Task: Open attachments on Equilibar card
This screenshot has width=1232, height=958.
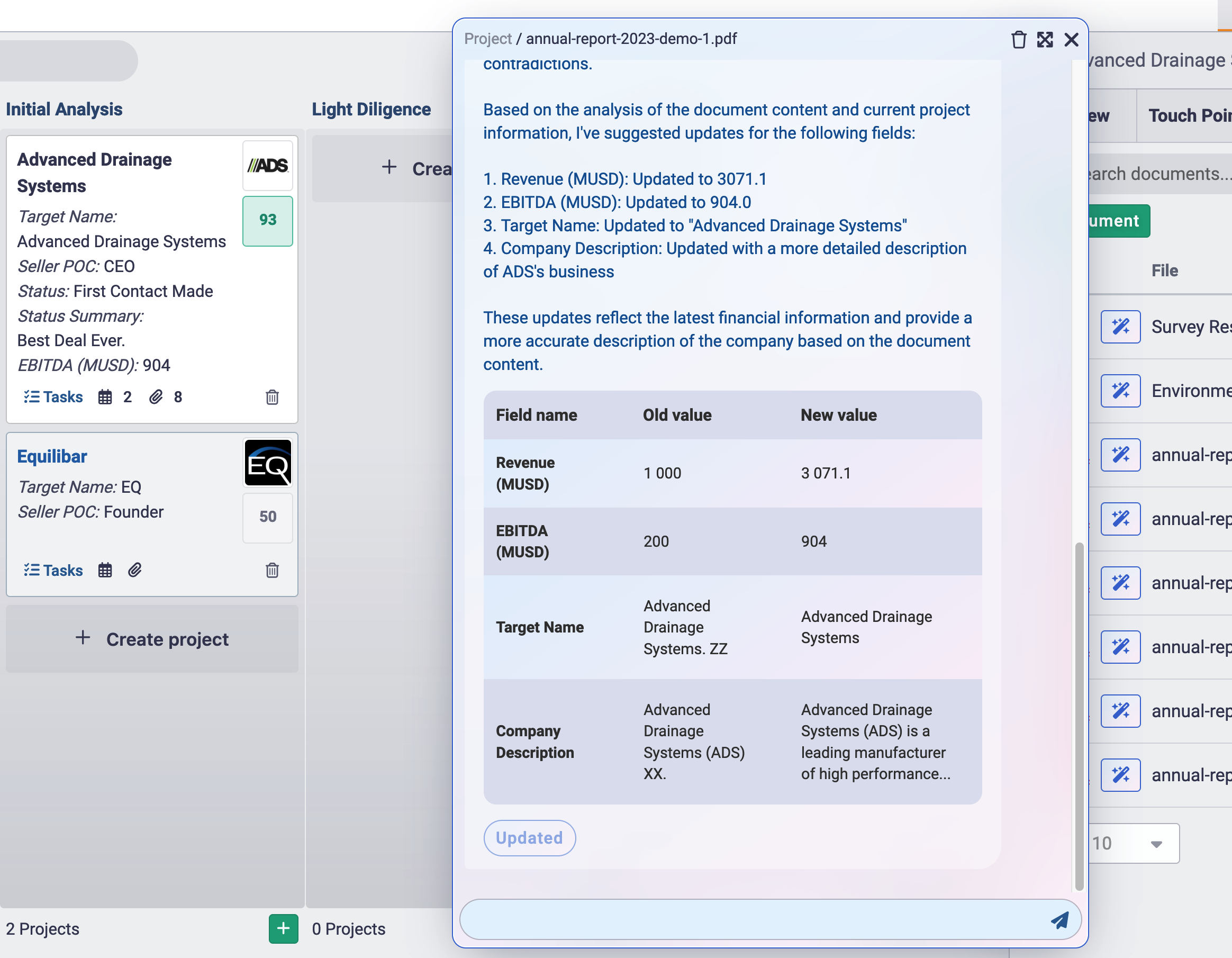Action: coord(134,571)
